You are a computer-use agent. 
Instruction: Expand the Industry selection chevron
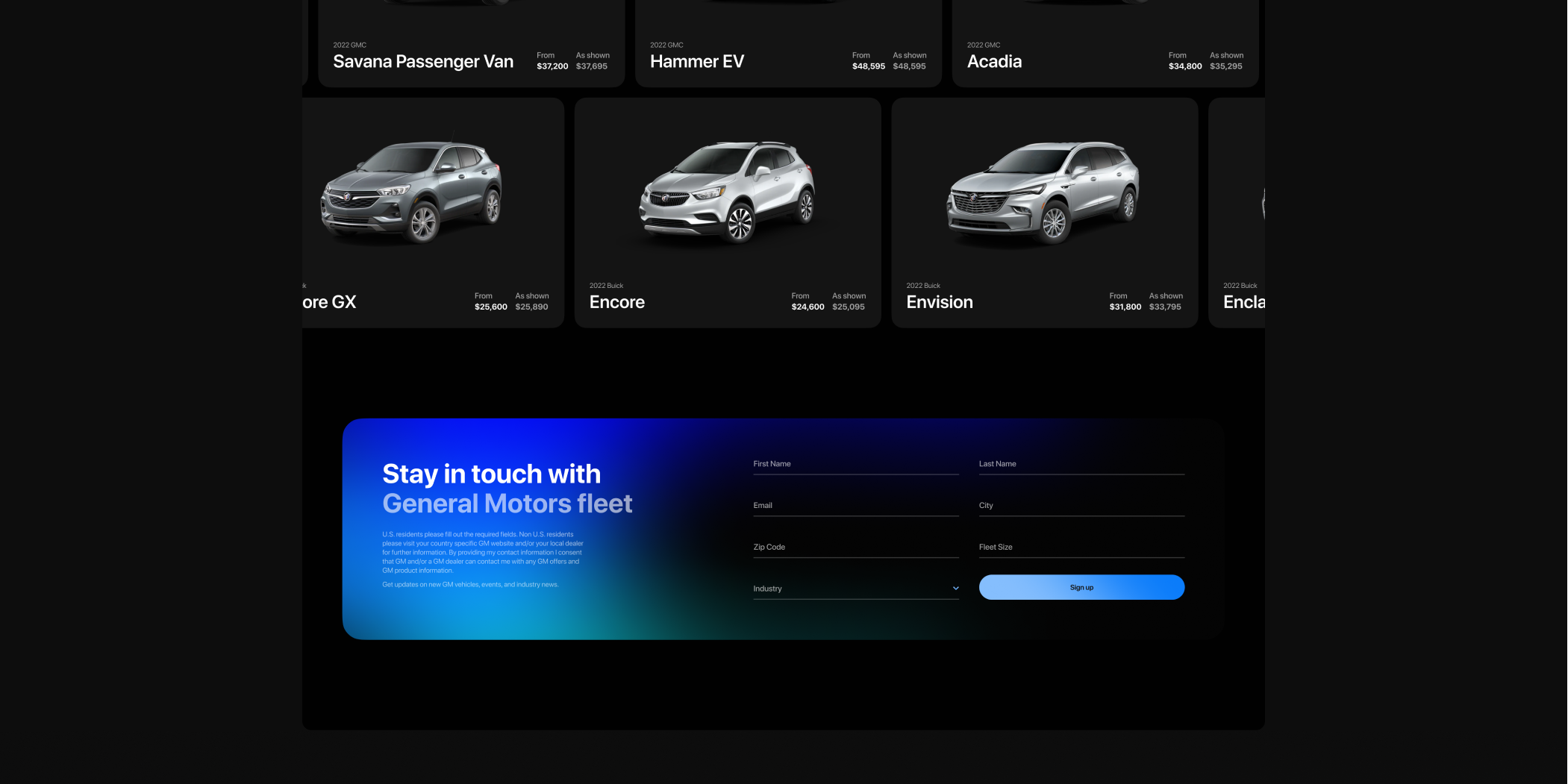(955, 589)
